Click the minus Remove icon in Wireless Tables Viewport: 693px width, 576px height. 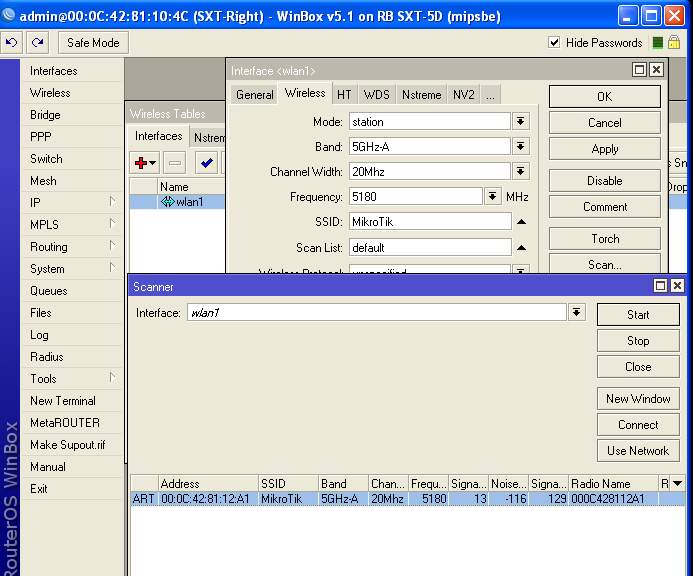tap(175, 163)
